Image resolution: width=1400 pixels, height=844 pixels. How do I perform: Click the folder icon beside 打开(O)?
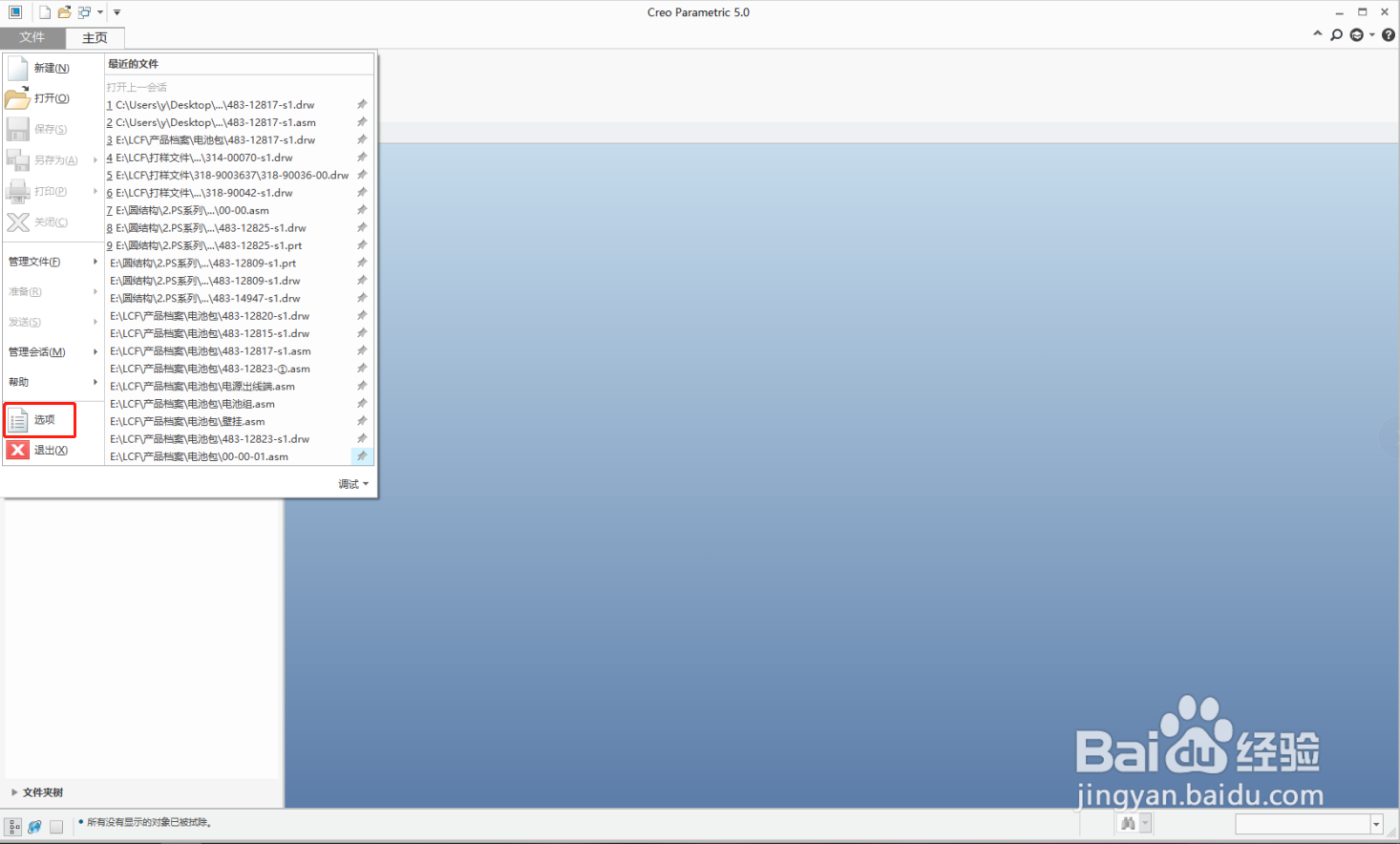click(17, 98)
